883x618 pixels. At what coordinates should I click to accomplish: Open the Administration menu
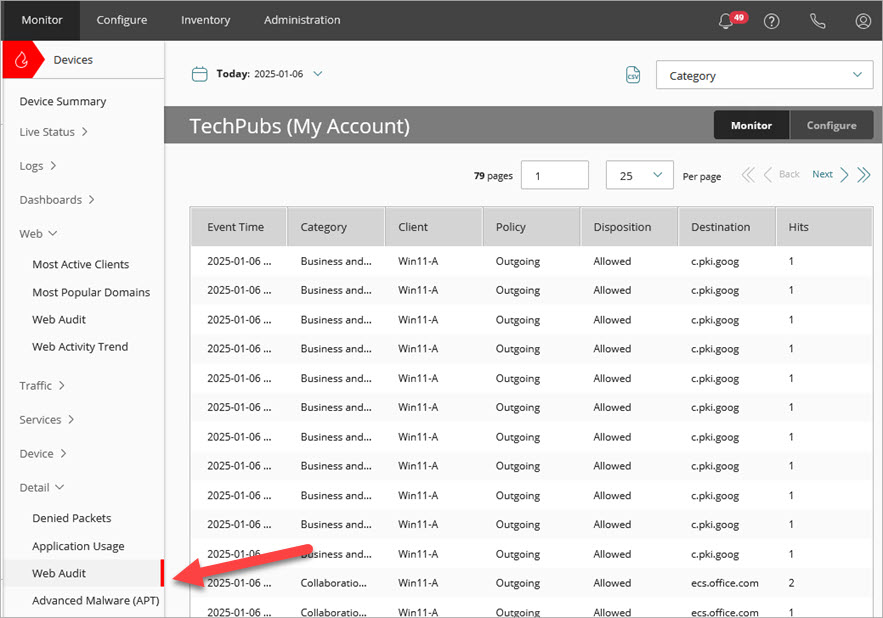(302, 20)
